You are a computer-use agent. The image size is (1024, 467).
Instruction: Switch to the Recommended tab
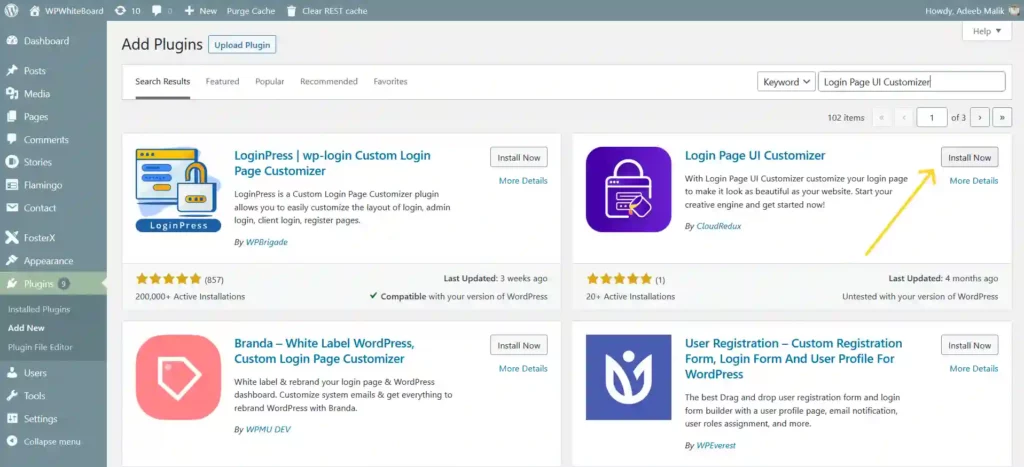329,82
